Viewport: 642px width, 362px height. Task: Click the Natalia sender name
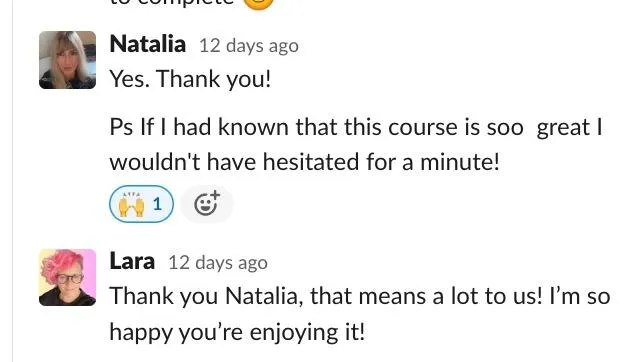(148, 44)
